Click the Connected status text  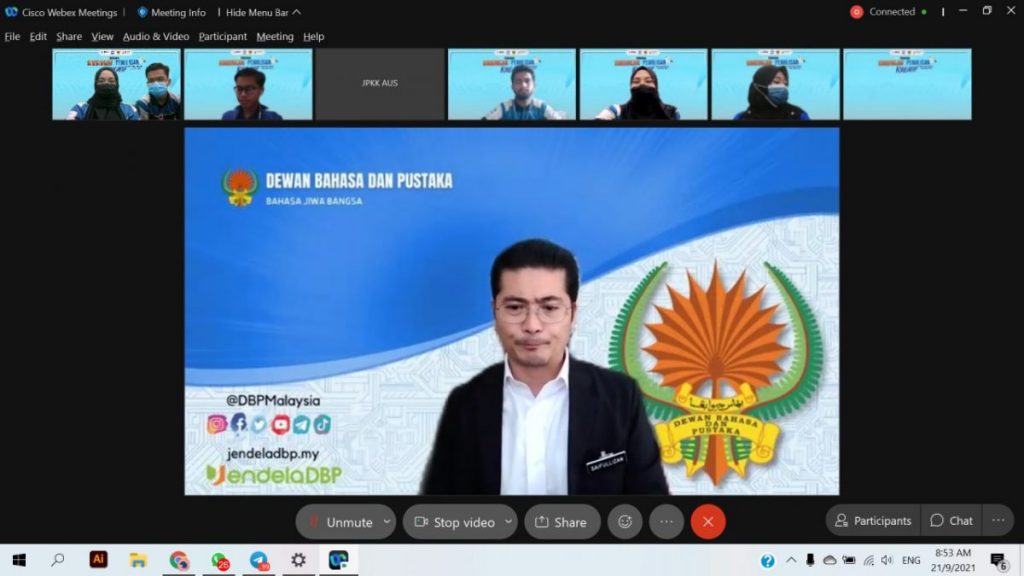[891, 12]
